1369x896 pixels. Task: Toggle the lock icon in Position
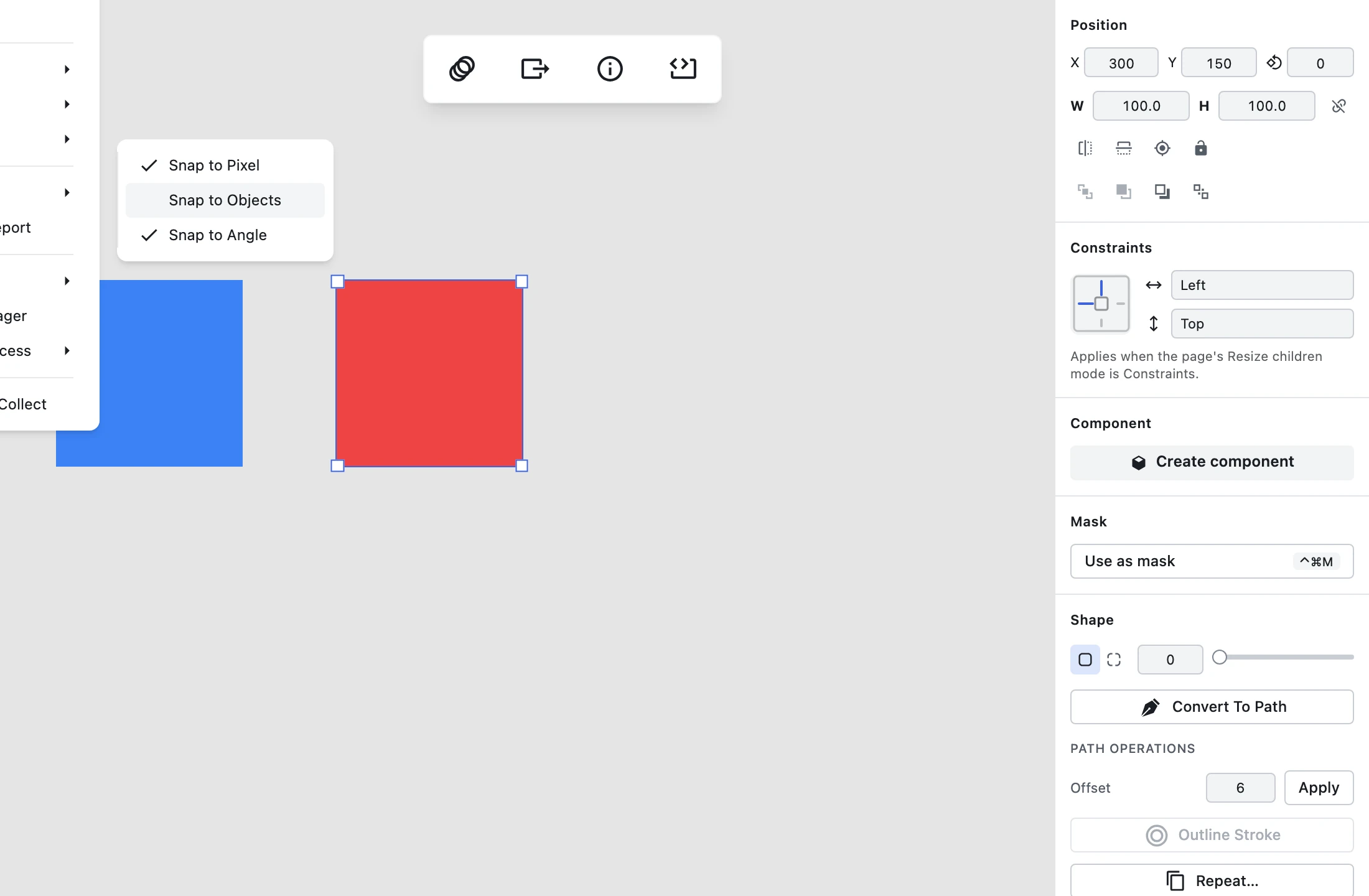coord(1201,148)
